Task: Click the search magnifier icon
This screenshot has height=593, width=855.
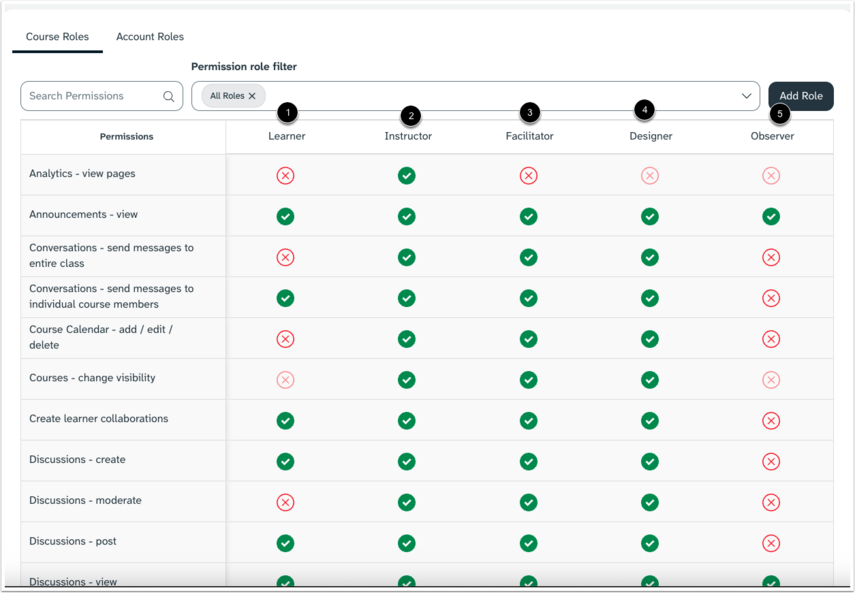Action: pyautogui.click(x=168, y=95)
